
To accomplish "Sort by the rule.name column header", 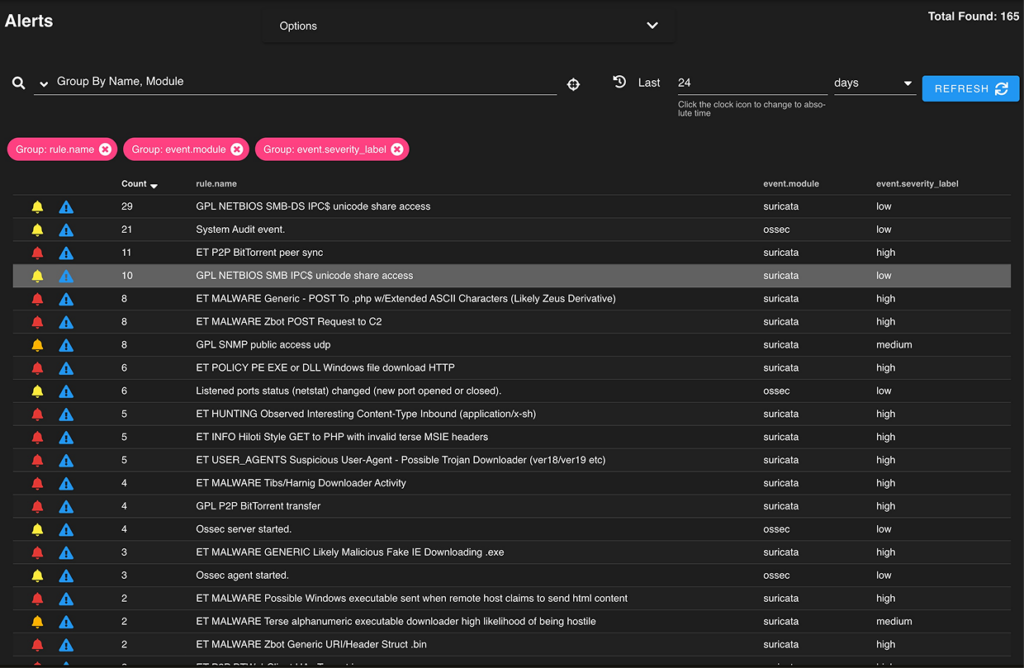I will (216, 184).
